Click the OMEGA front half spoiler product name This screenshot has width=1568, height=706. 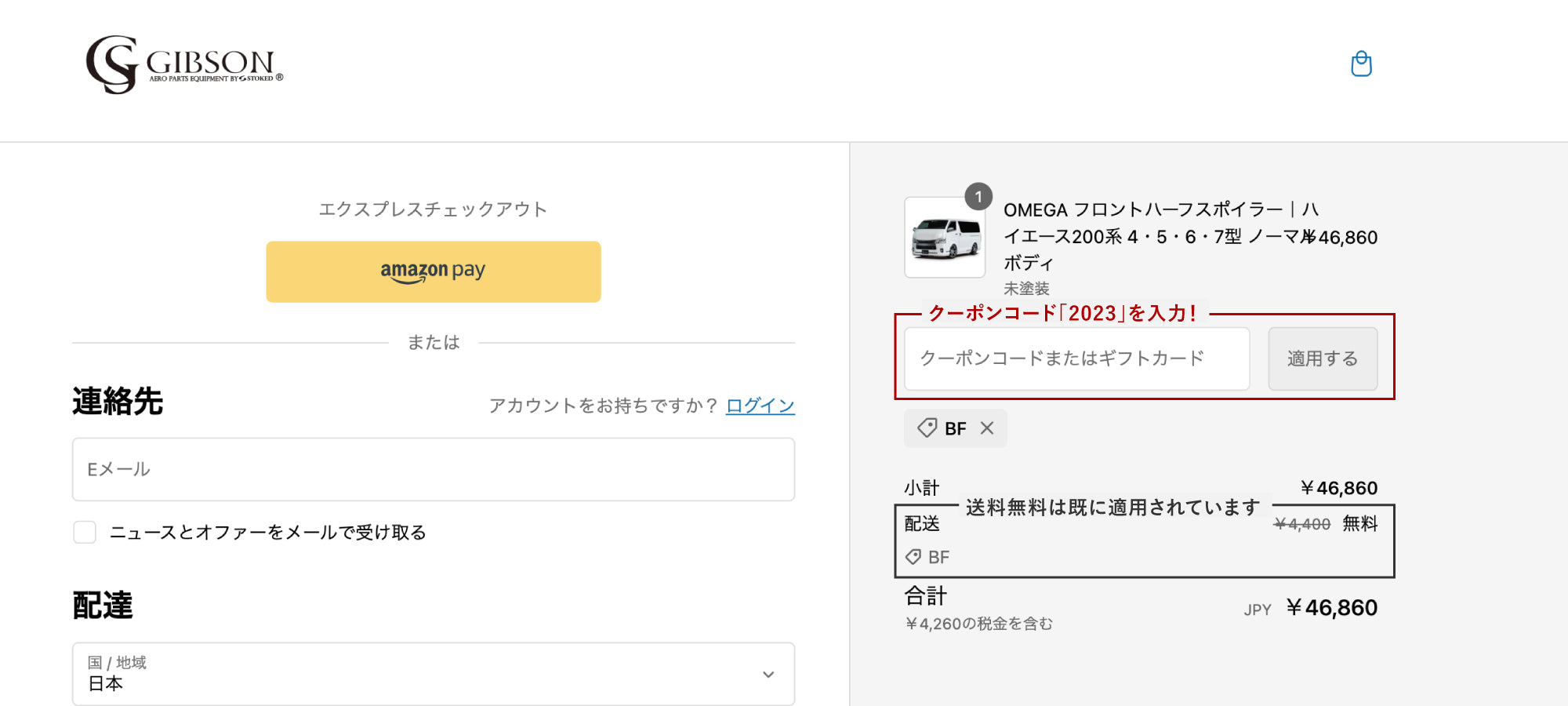[1160, 236]
